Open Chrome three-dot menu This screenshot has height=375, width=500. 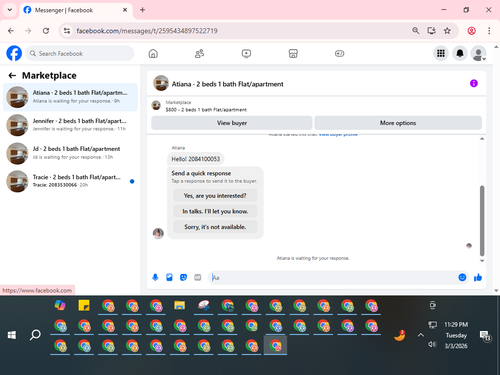click(489, 31)
